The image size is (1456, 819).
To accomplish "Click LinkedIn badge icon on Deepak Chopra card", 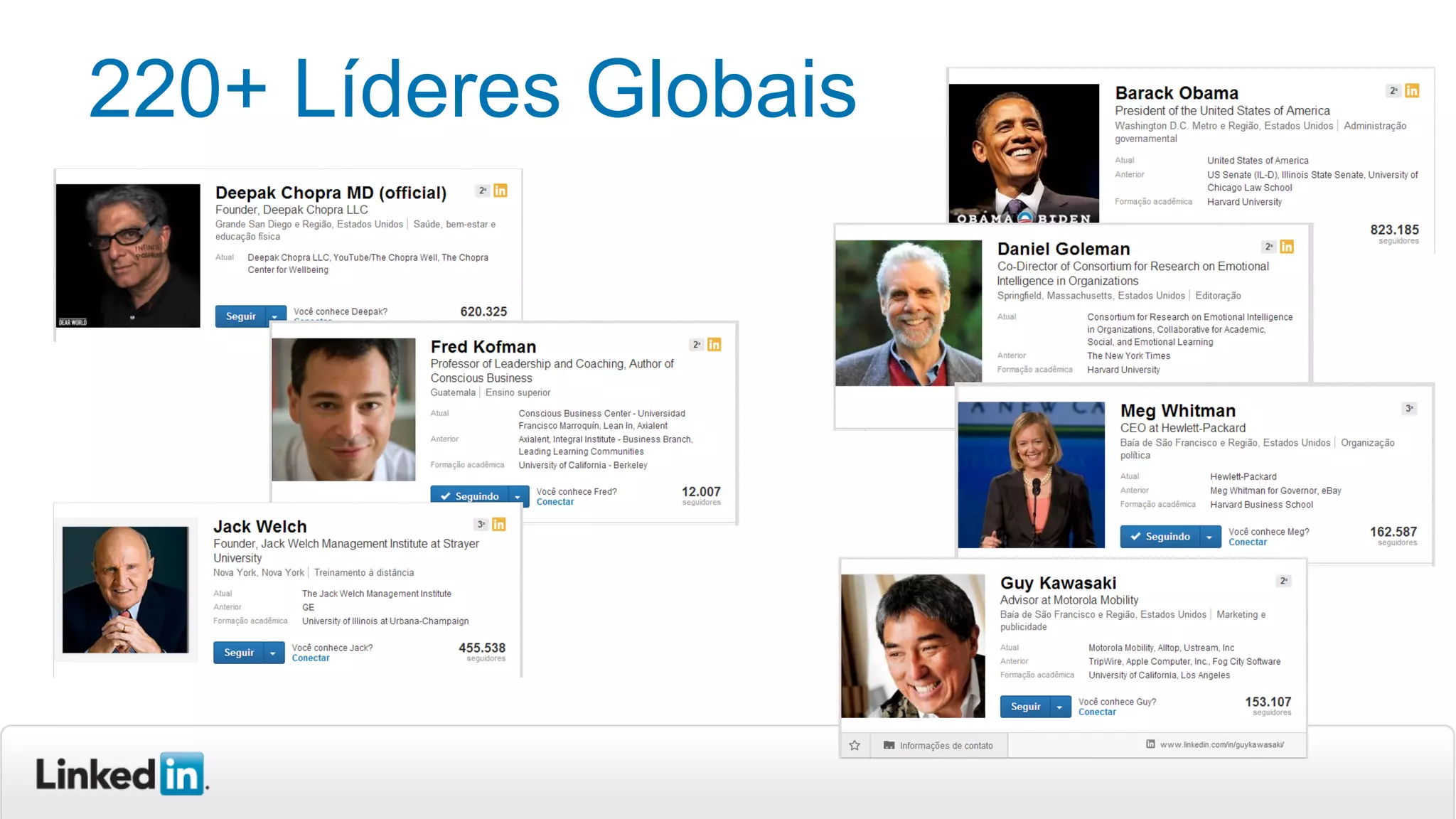I will (500, 191).
